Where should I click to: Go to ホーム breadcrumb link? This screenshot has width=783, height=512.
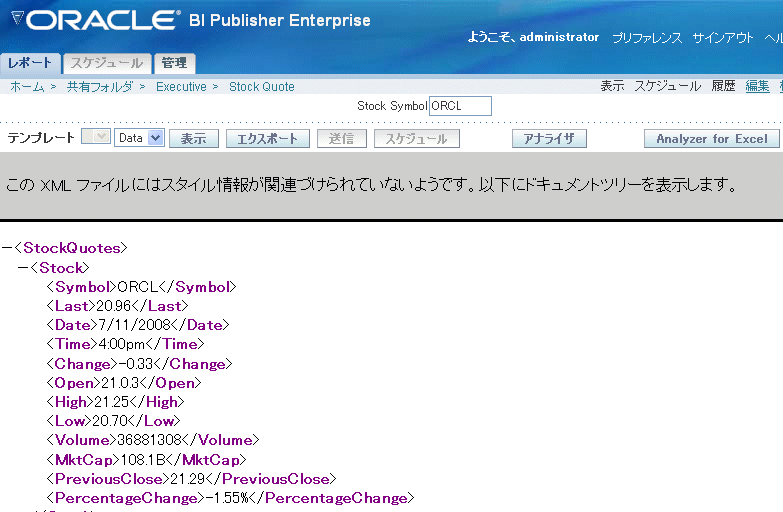[x=27, y=86]
